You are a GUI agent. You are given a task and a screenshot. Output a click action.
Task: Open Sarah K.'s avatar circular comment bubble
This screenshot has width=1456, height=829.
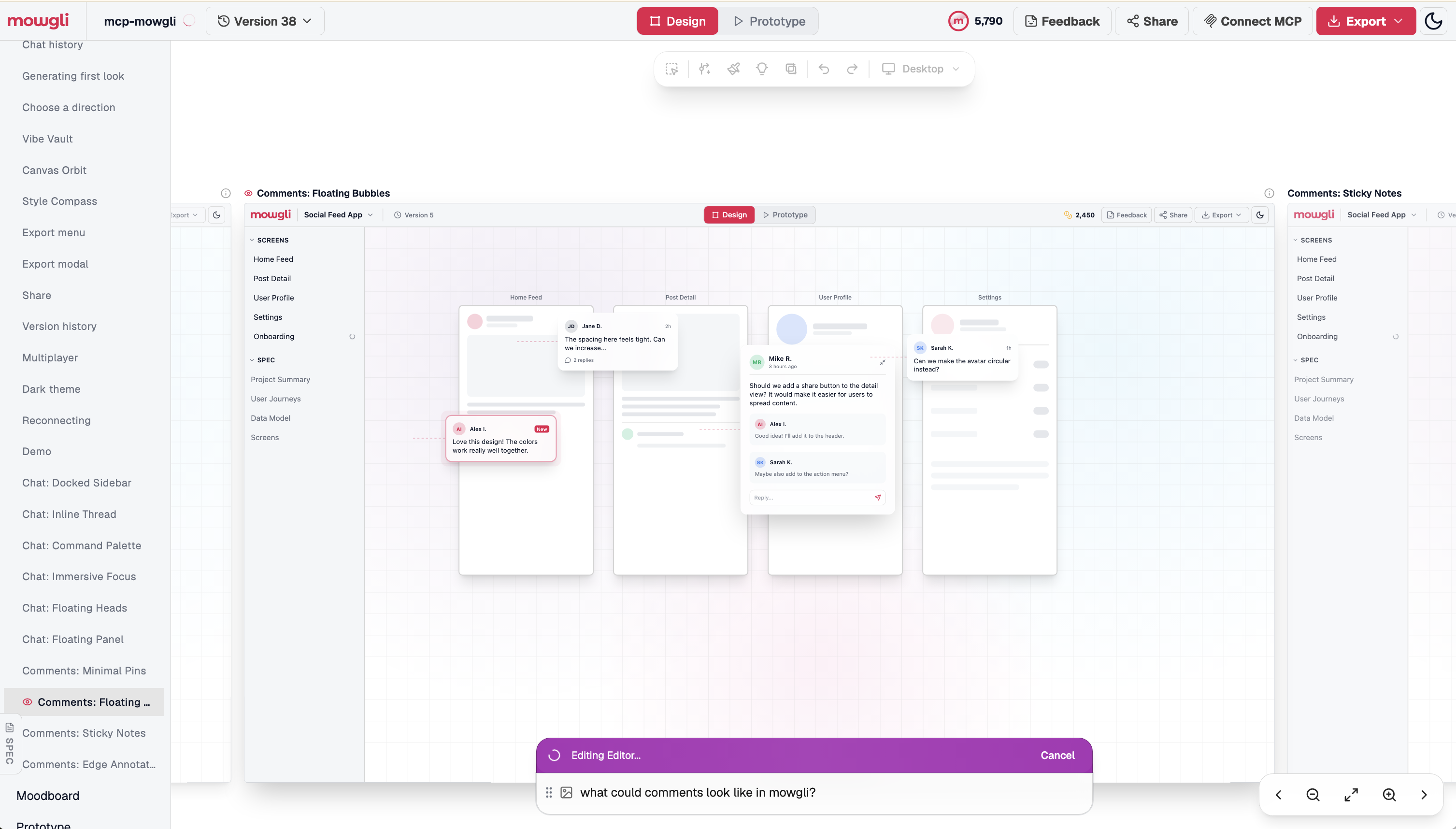pyautogui.click(x=962, y=357)
